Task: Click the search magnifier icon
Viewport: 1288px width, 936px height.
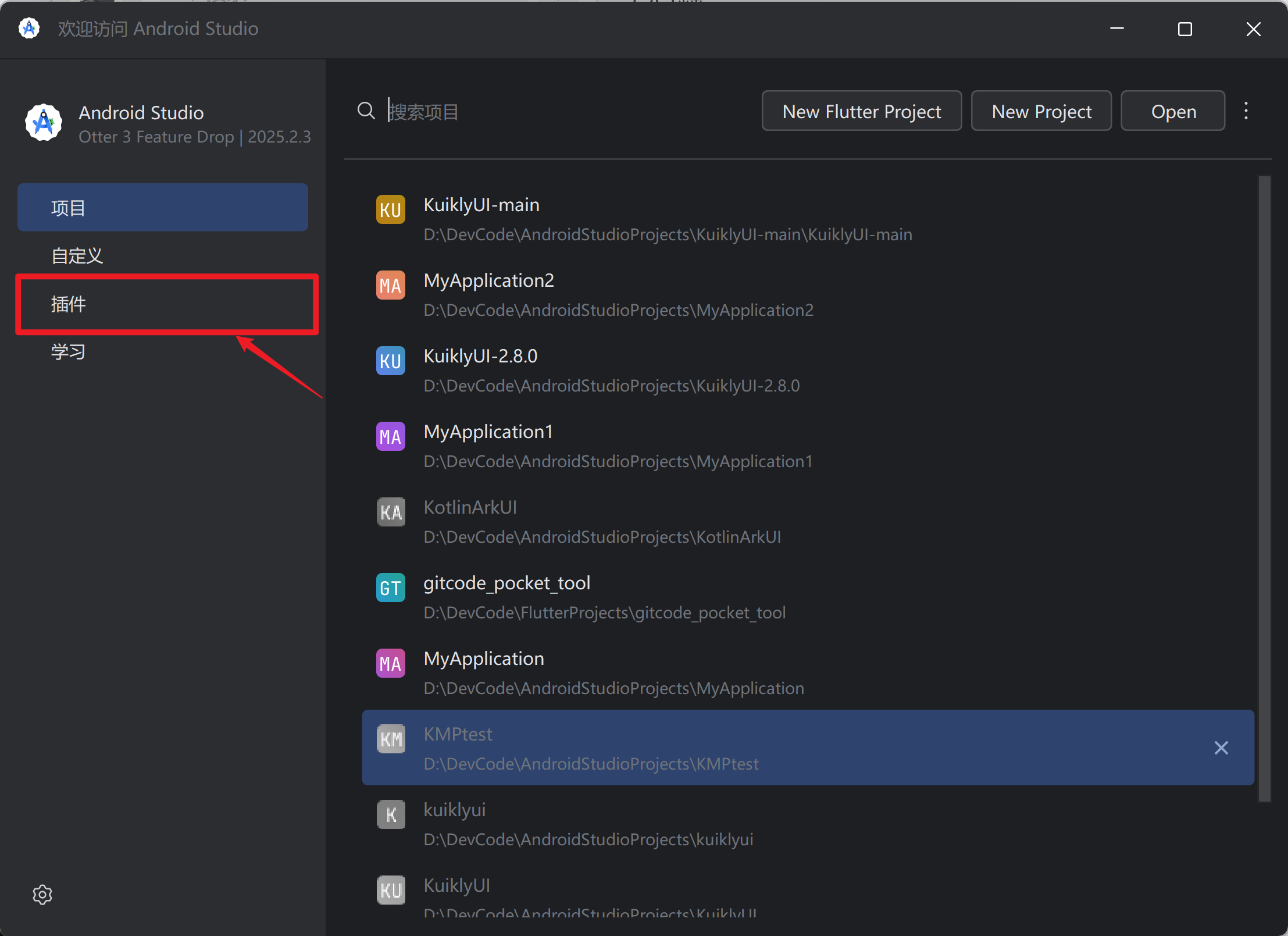Action: point(366,111)
